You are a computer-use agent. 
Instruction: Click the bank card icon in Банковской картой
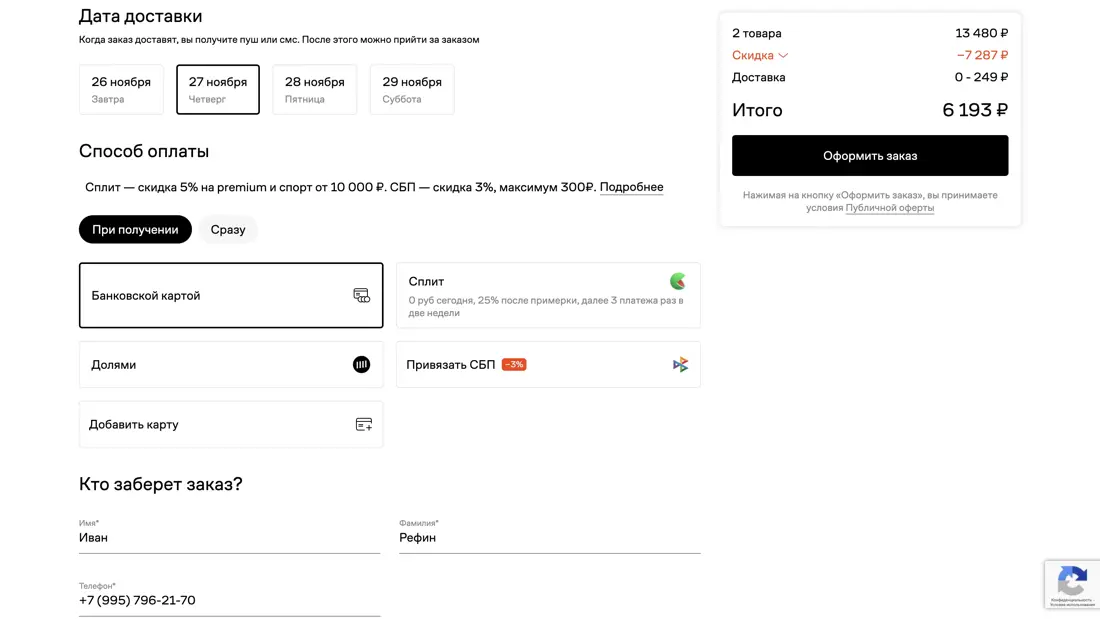pos(361,295)
